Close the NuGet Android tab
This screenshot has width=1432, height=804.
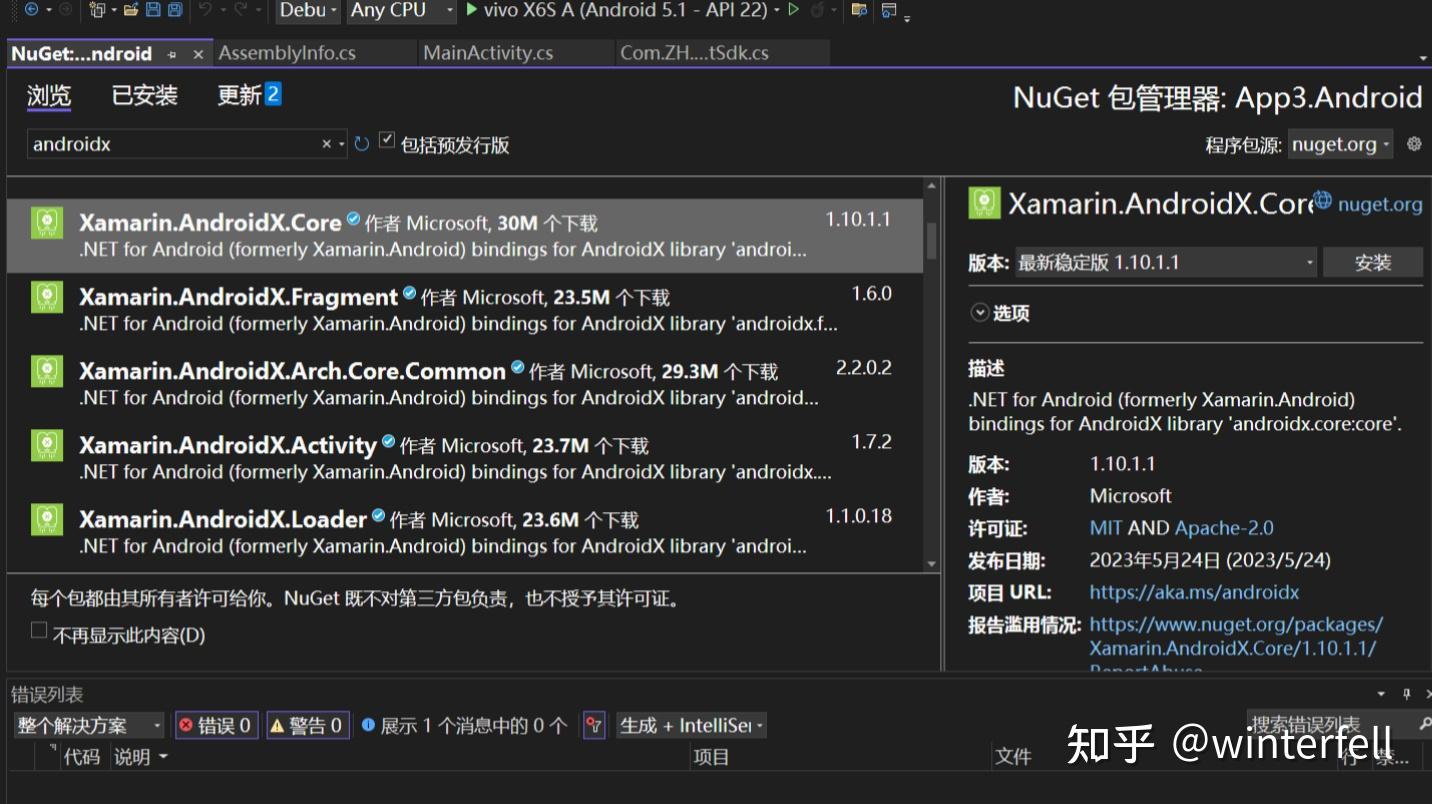click(198, 54)
